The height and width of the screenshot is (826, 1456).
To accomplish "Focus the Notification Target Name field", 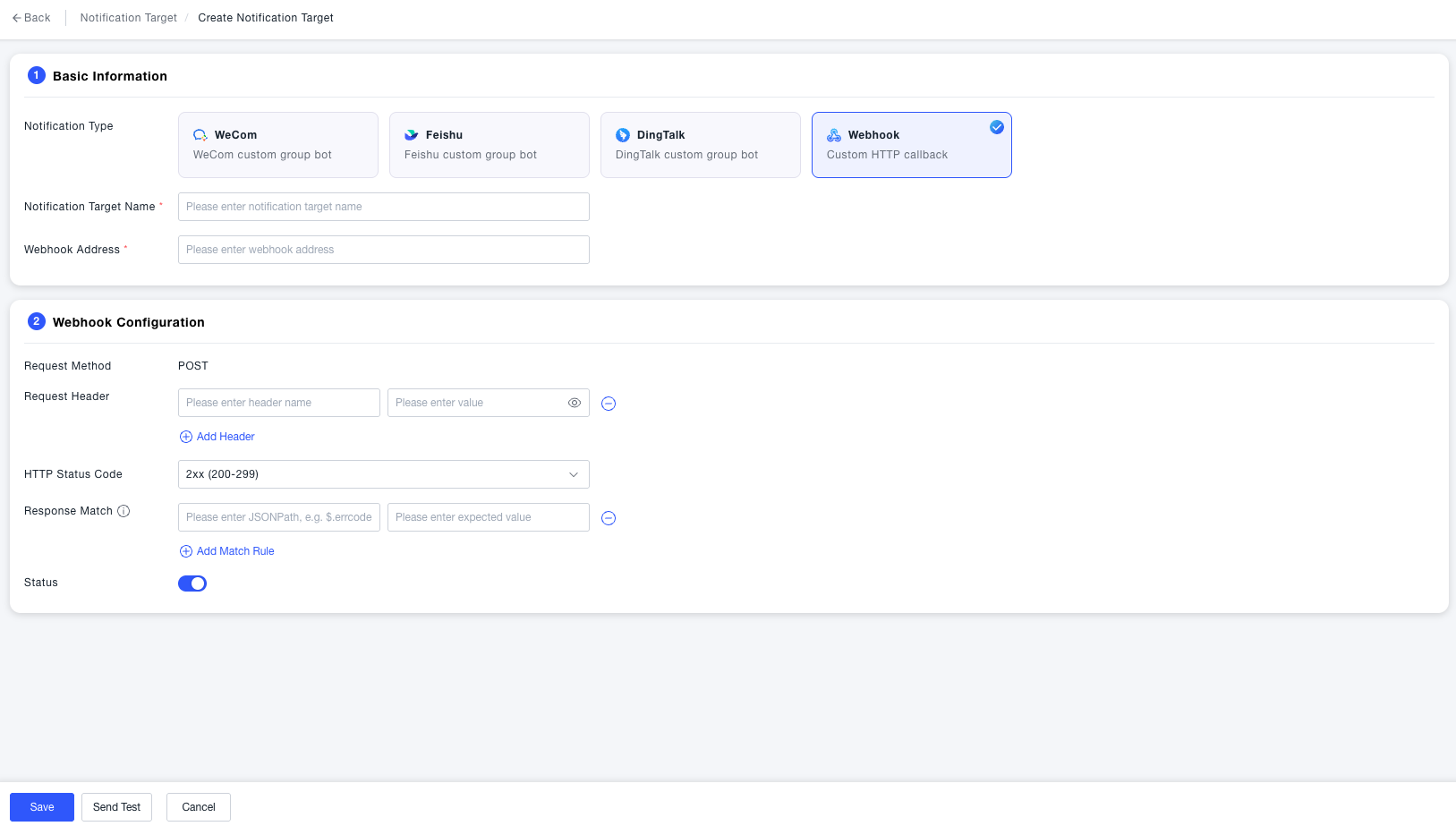I will (384, 207).
